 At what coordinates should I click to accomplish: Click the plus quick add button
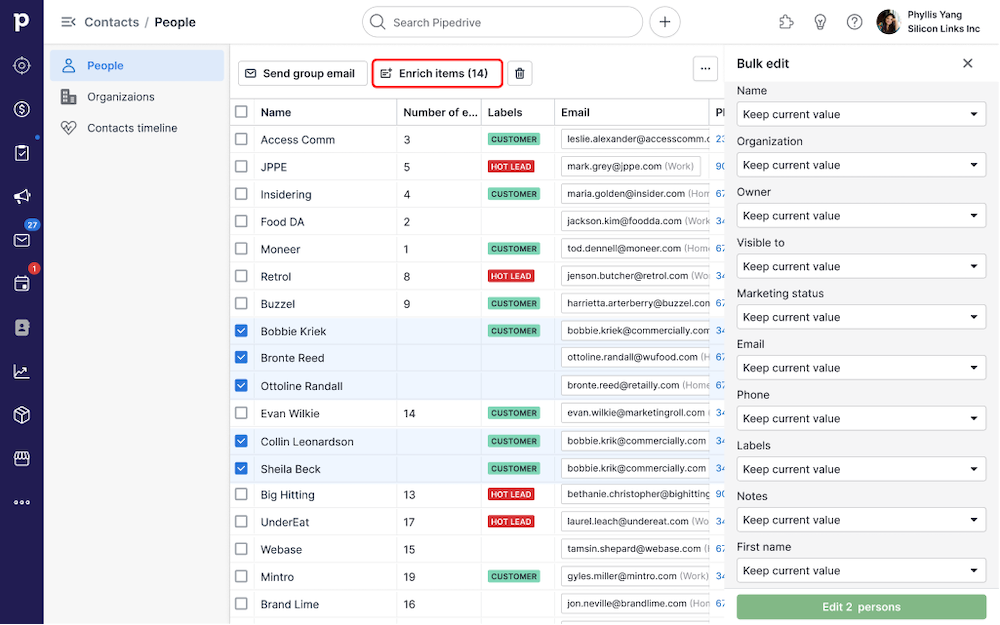(664, 22)
